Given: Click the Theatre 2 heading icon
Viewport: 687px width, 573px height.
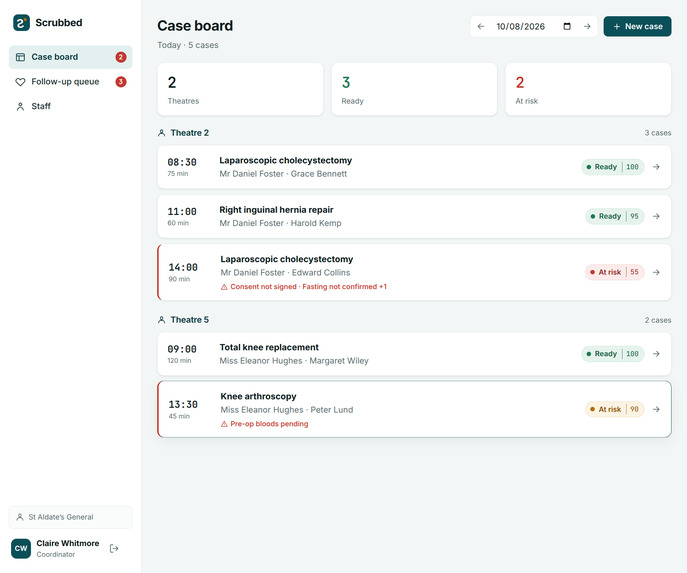Looking at the screenshot, I should (x=162, y=133).
